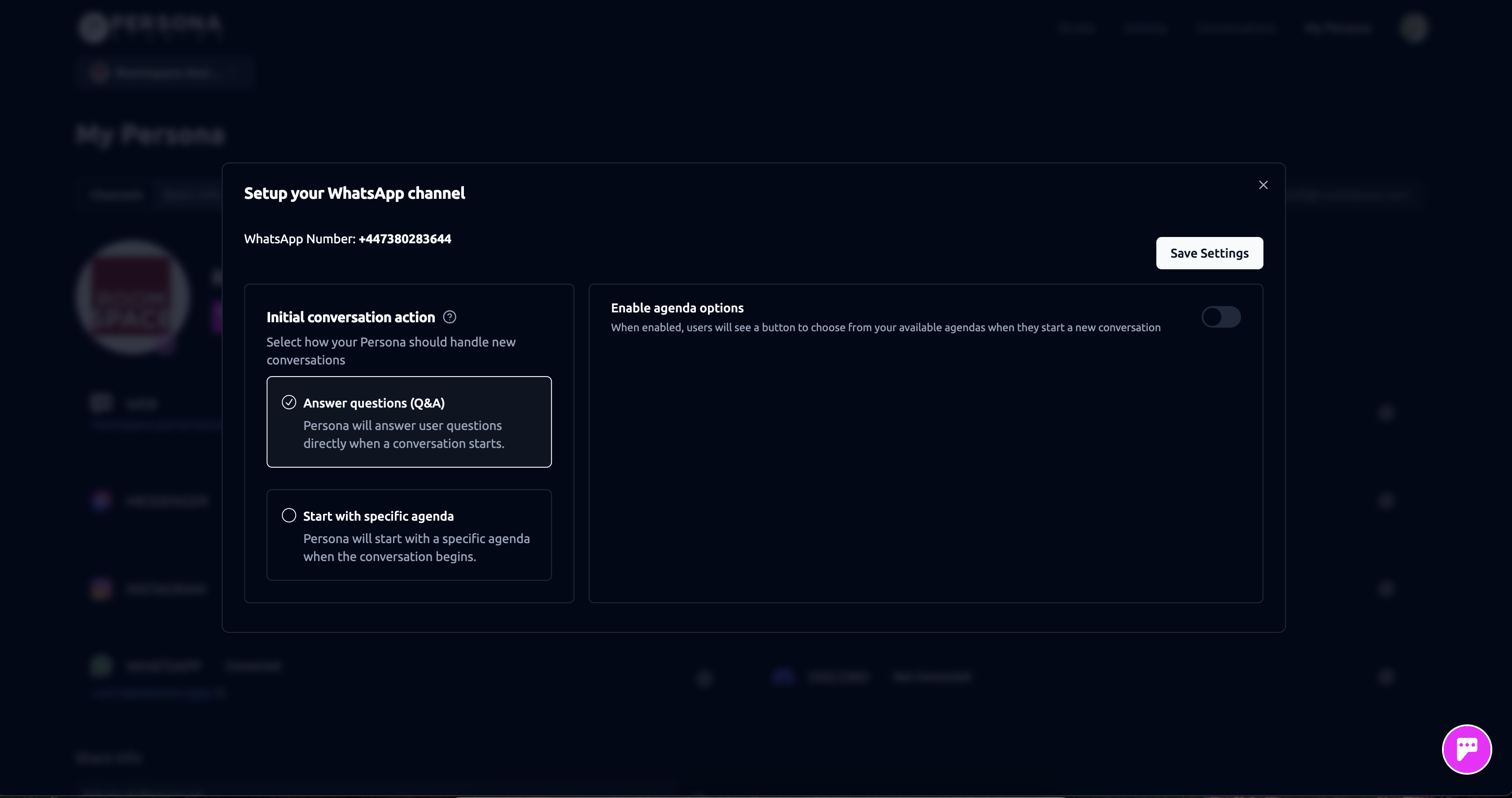Click the Enable agenda options description text
The width and height of the screenshot is (1512, 798).
[885, 328]
